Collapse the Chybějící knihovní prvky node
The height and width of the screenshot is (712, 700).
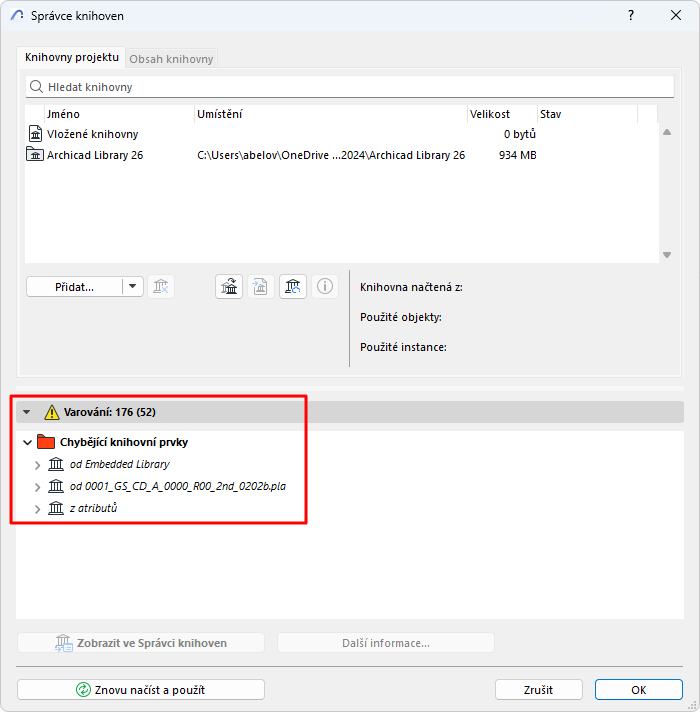pyautogui.click(x=27, y=442)
